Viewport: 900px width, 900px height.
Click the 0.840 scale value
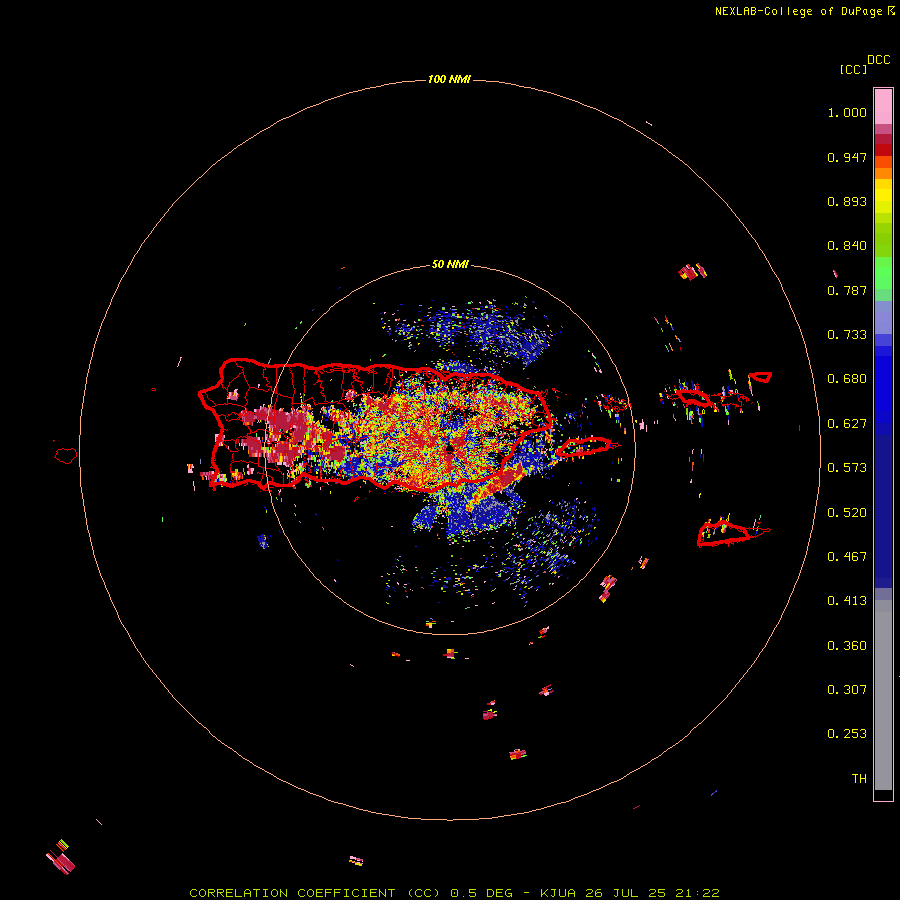[x=847, y=246]
